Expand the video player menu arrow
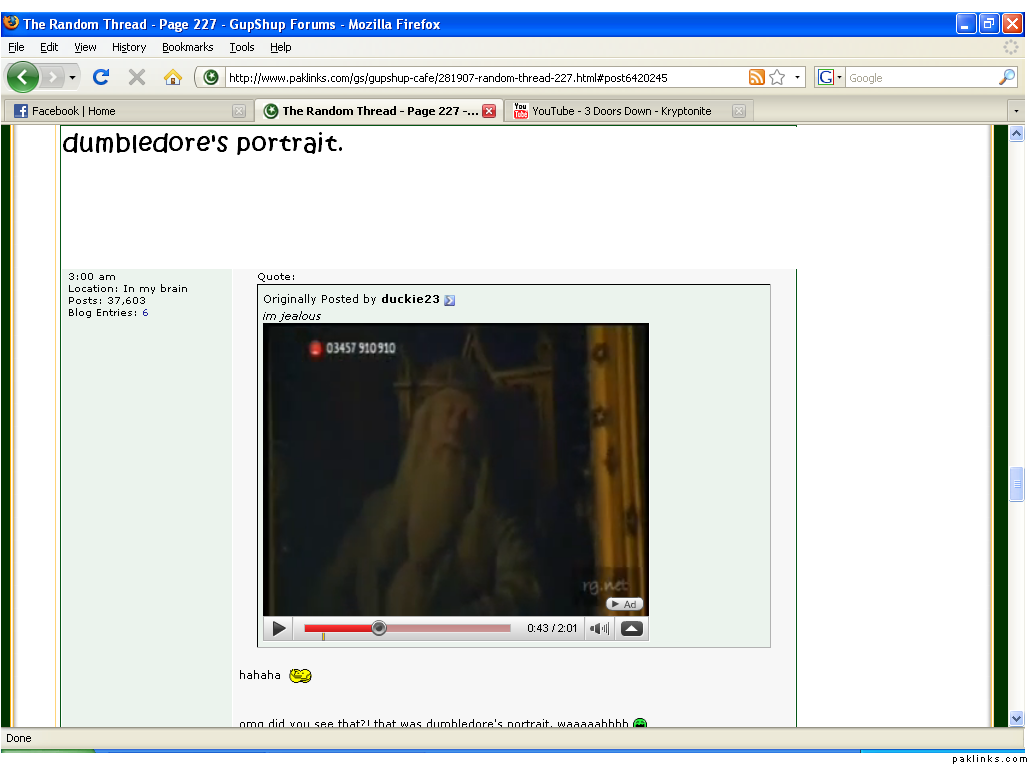This screenshot has height=765, width=1028. [x=631, y=629]
